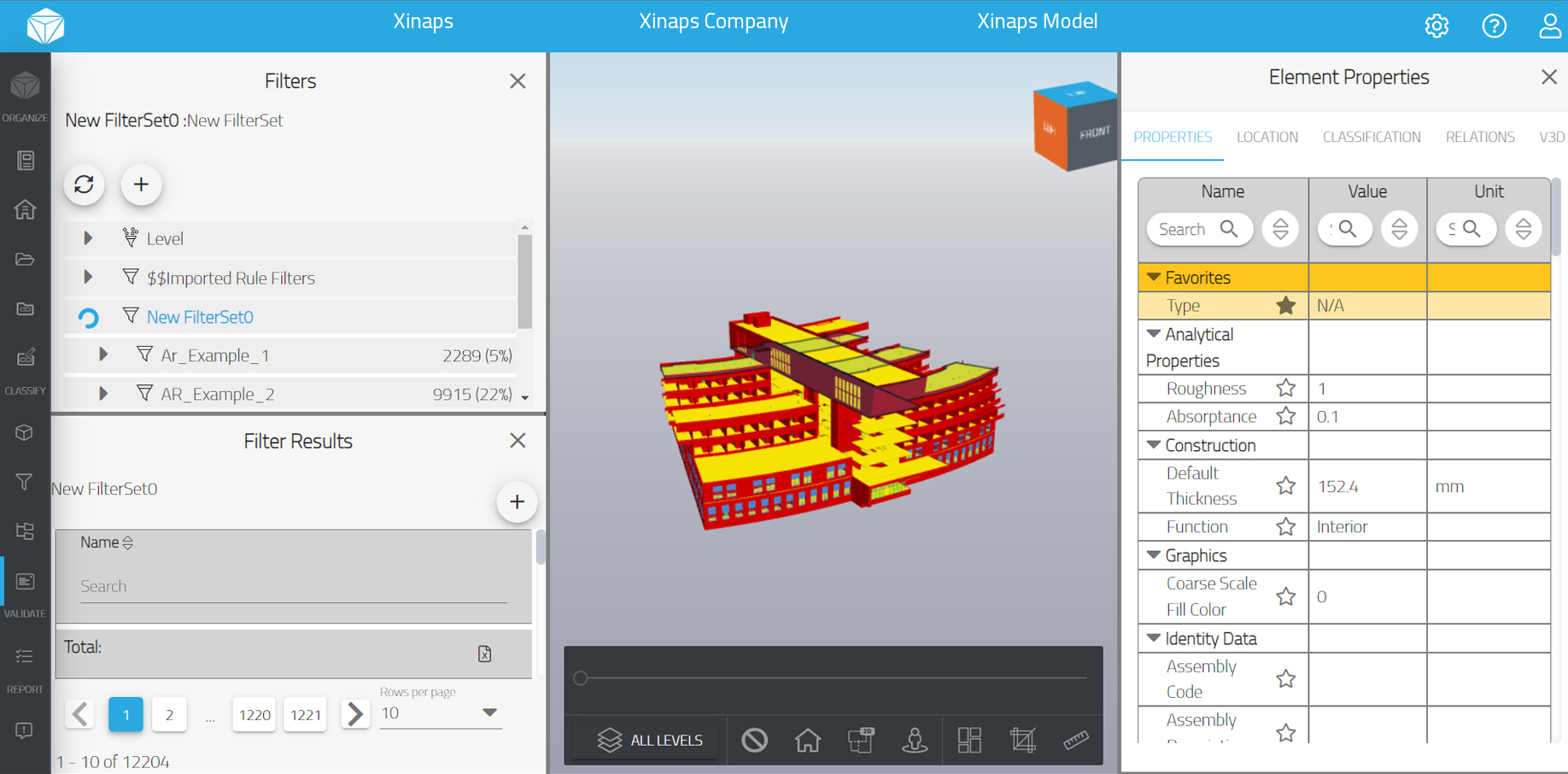
Task: Click the hide elements viewer icon
Action: click(754, 740)
